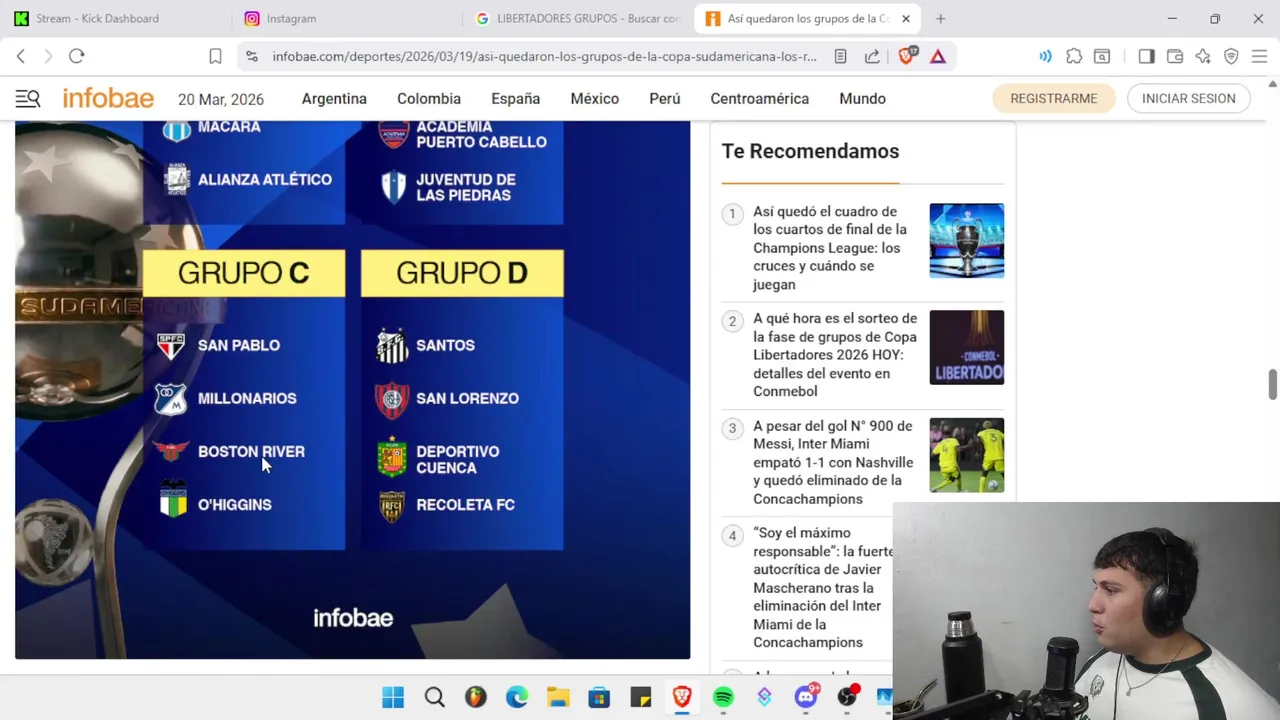
Task: Open Brave Rewards triangle icon
Action: pyautogui.click(x=938, y=56)
